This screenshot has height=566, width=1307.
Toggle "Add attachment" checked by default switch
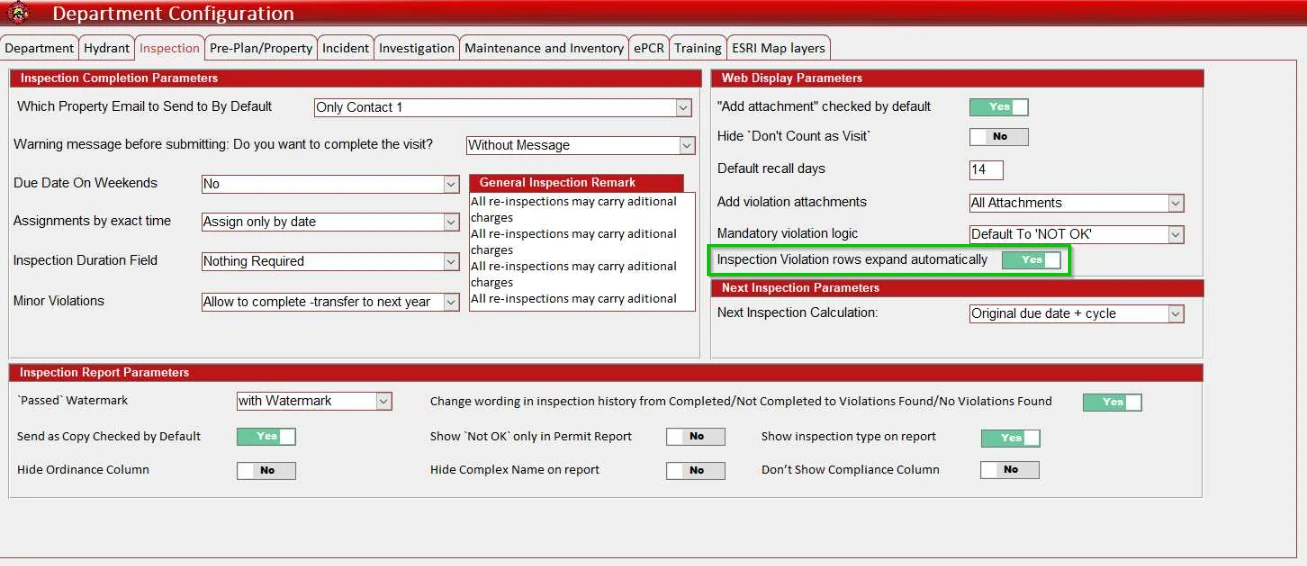click(x=998, y=107)
